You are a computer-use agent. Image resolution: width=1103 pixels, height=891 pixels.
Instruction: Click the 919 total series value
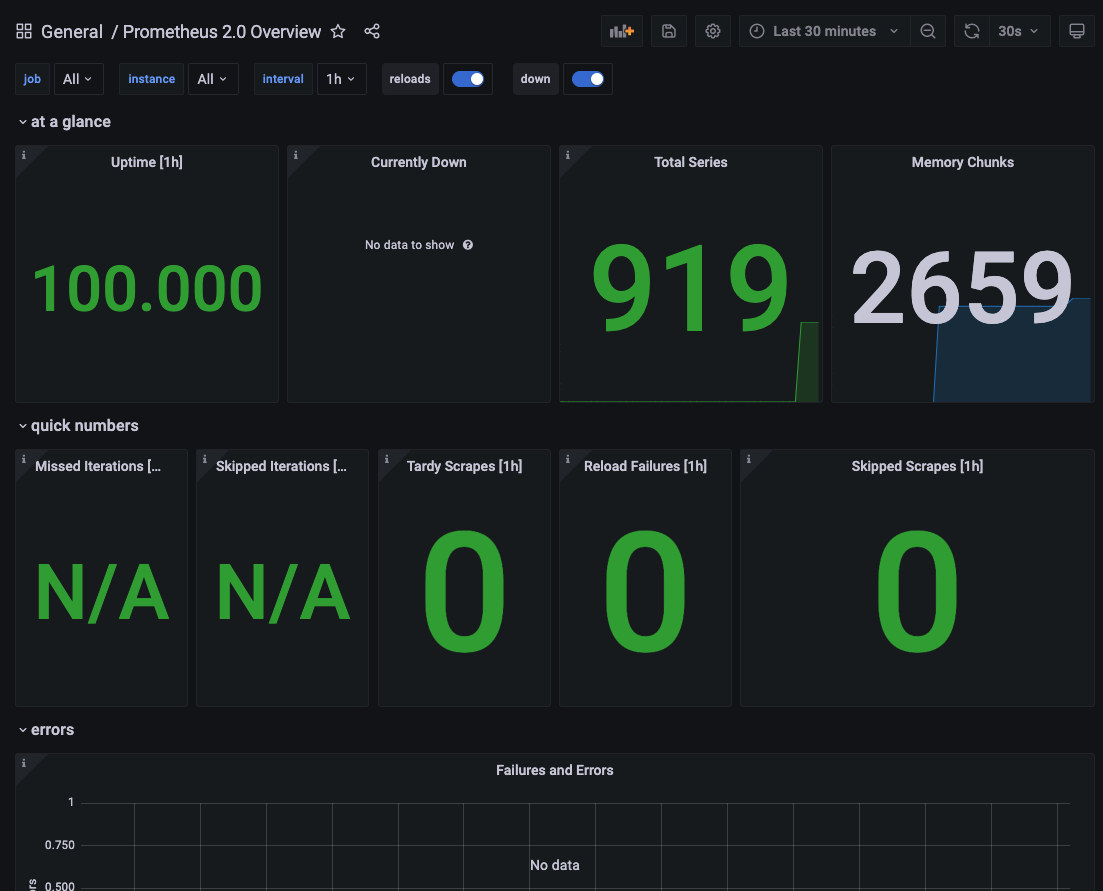pyautogui.click(x=690, y=287)
